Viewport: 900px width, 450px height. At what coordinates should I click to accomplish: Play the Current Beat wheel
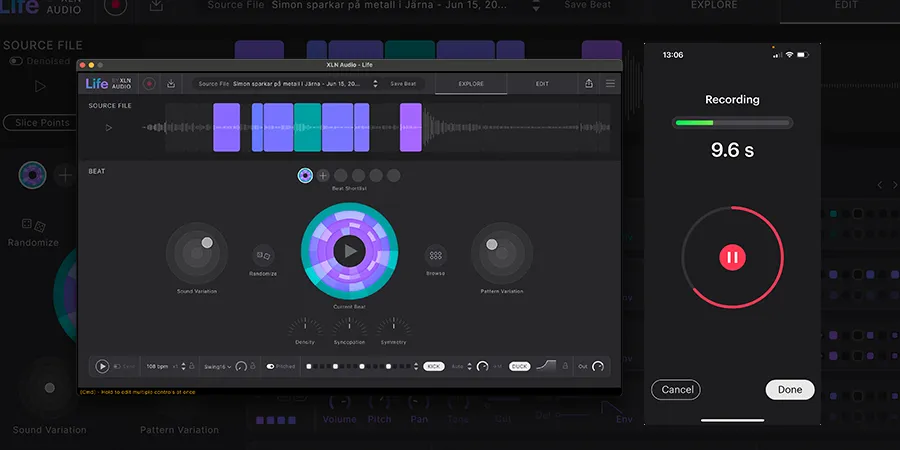pyautogui.click(x=350, y=251)
